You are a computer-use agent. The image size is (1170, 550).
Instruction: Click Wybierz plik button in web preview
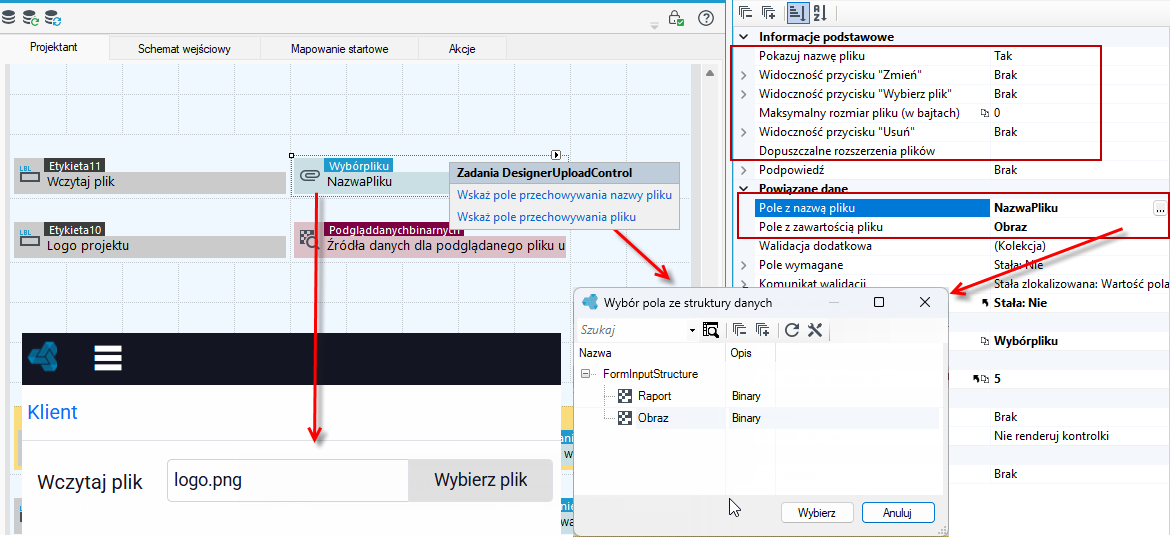pyautogui.click(x=481, y=480)
